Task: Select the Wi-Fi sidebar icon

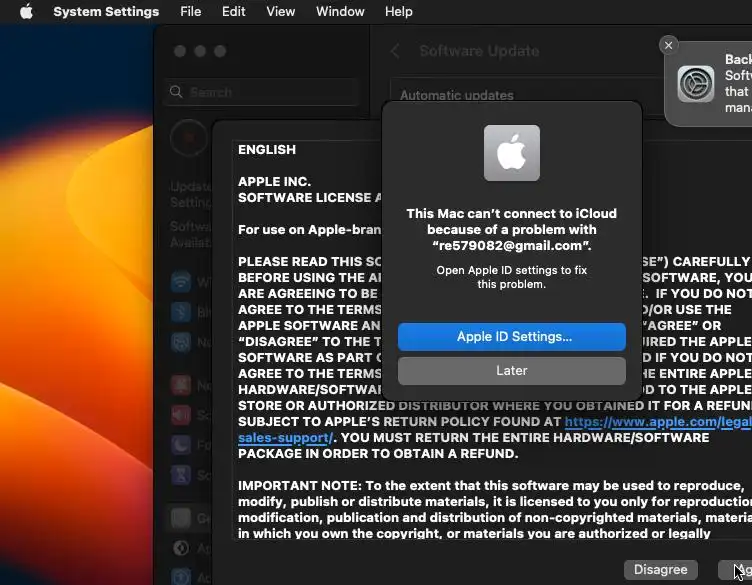Action: [x=181, y=282]
